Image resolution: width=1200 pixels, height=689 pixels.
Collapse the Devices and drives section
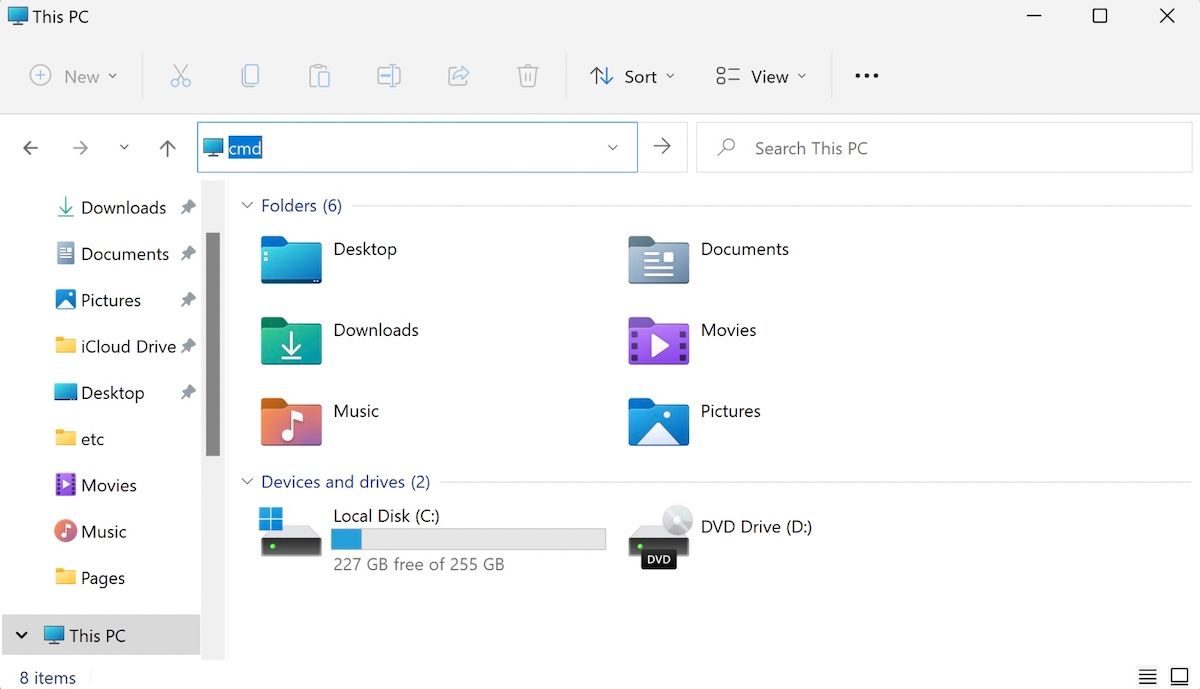tap(247, 481)
